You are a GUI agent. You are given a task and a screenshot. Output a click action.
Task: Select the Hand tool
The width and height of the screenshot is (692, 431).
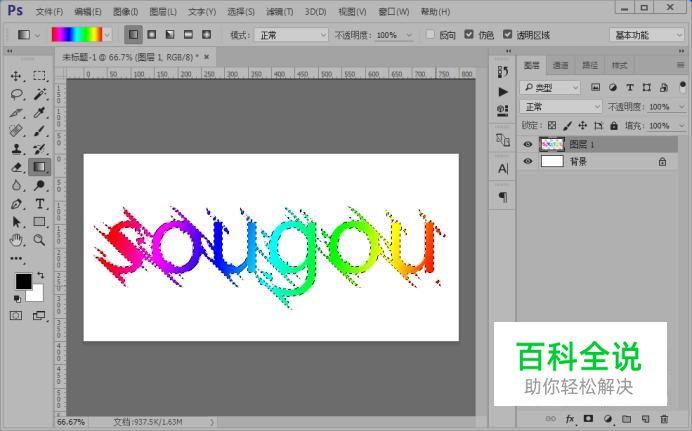pyautogui.click(x=16, y=240)
